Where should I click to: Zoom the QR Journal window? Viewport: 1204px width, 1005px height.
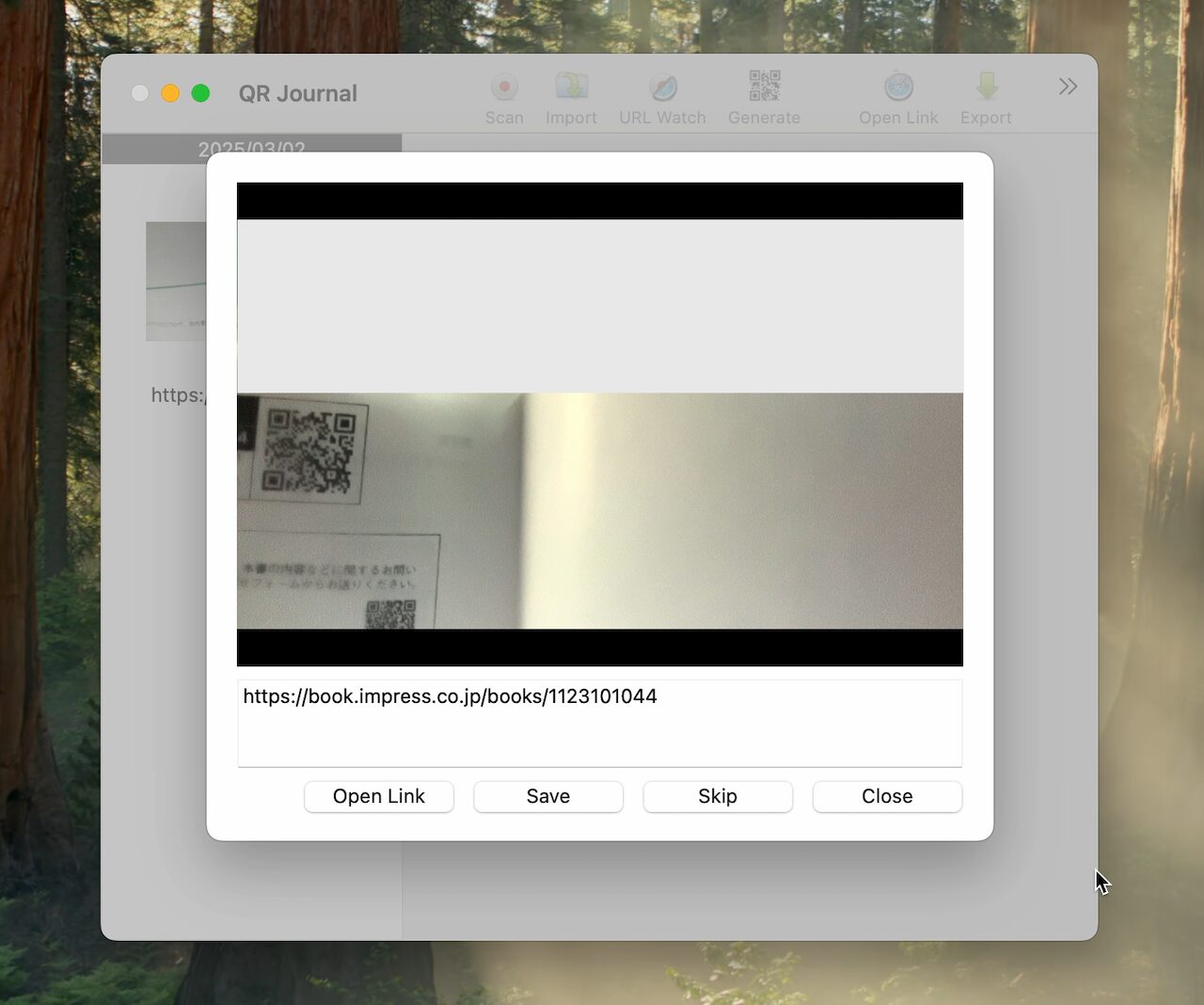[x=200, y=93]
